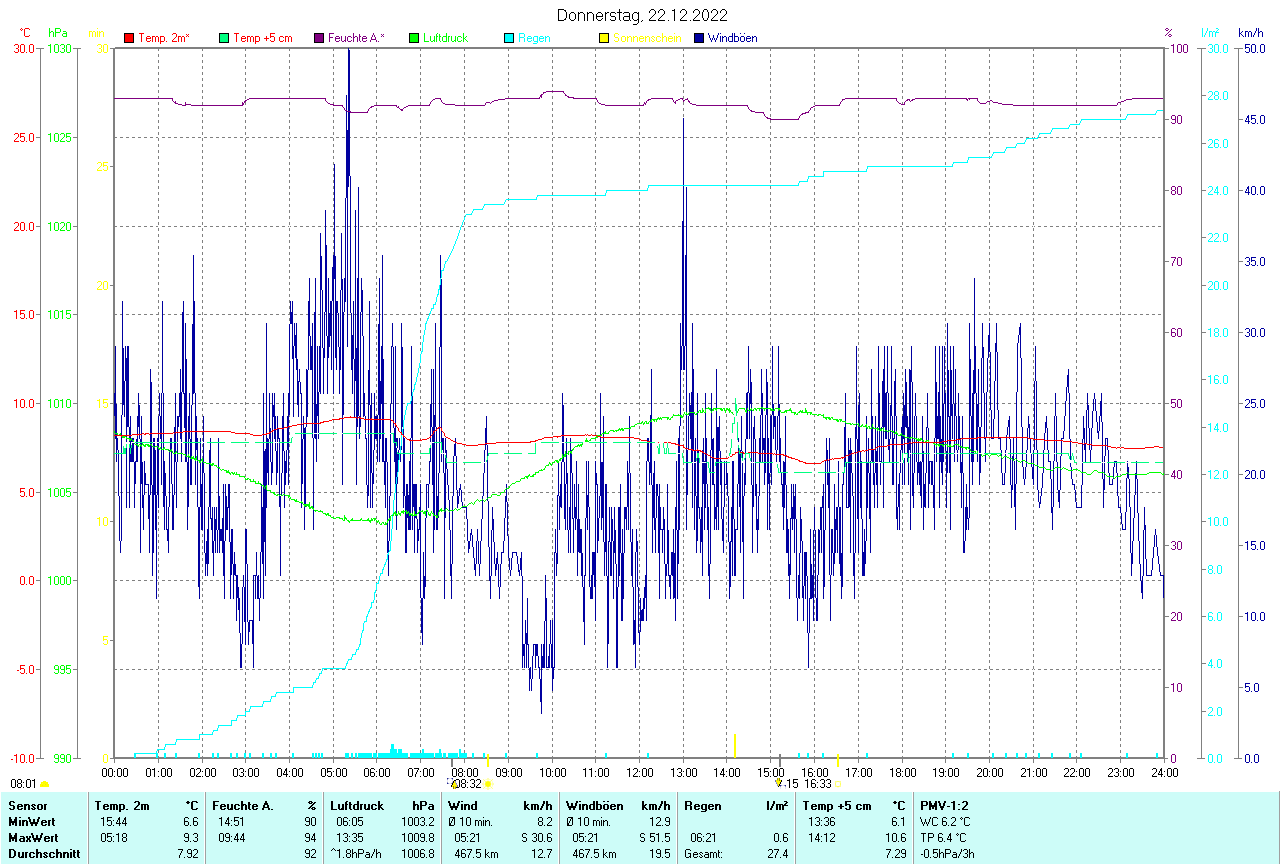
Task: Click the dark blue Windböen legend swatch
Action: click(698, 38)
